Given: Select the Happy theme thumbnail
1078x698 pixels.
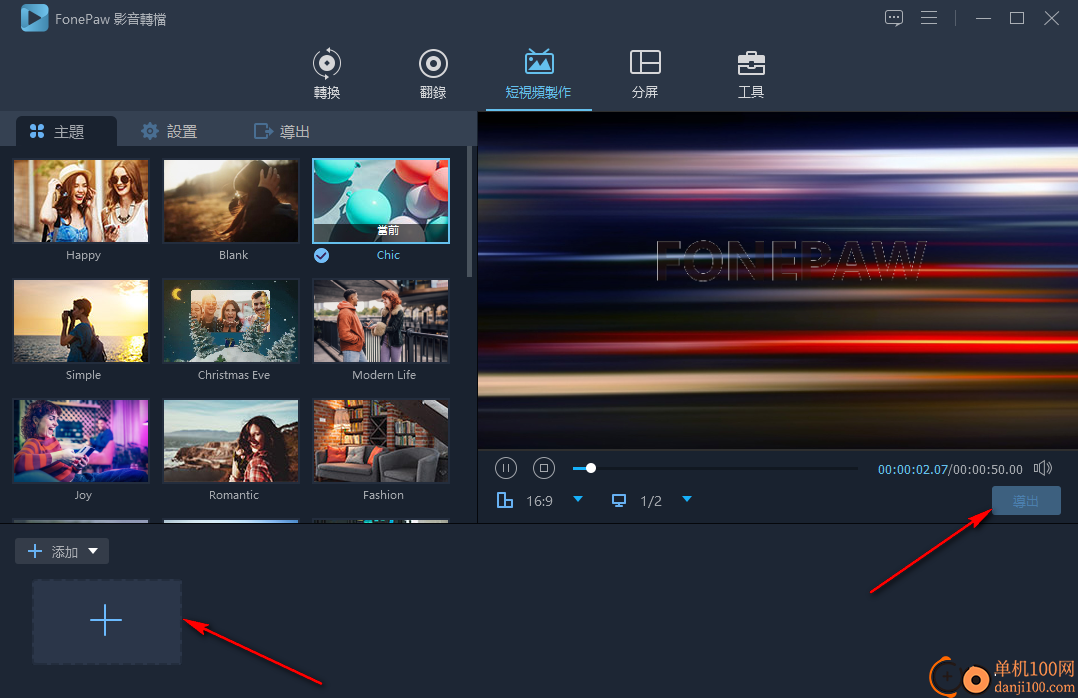Looking at the screenshot, I should coord(81,201).
